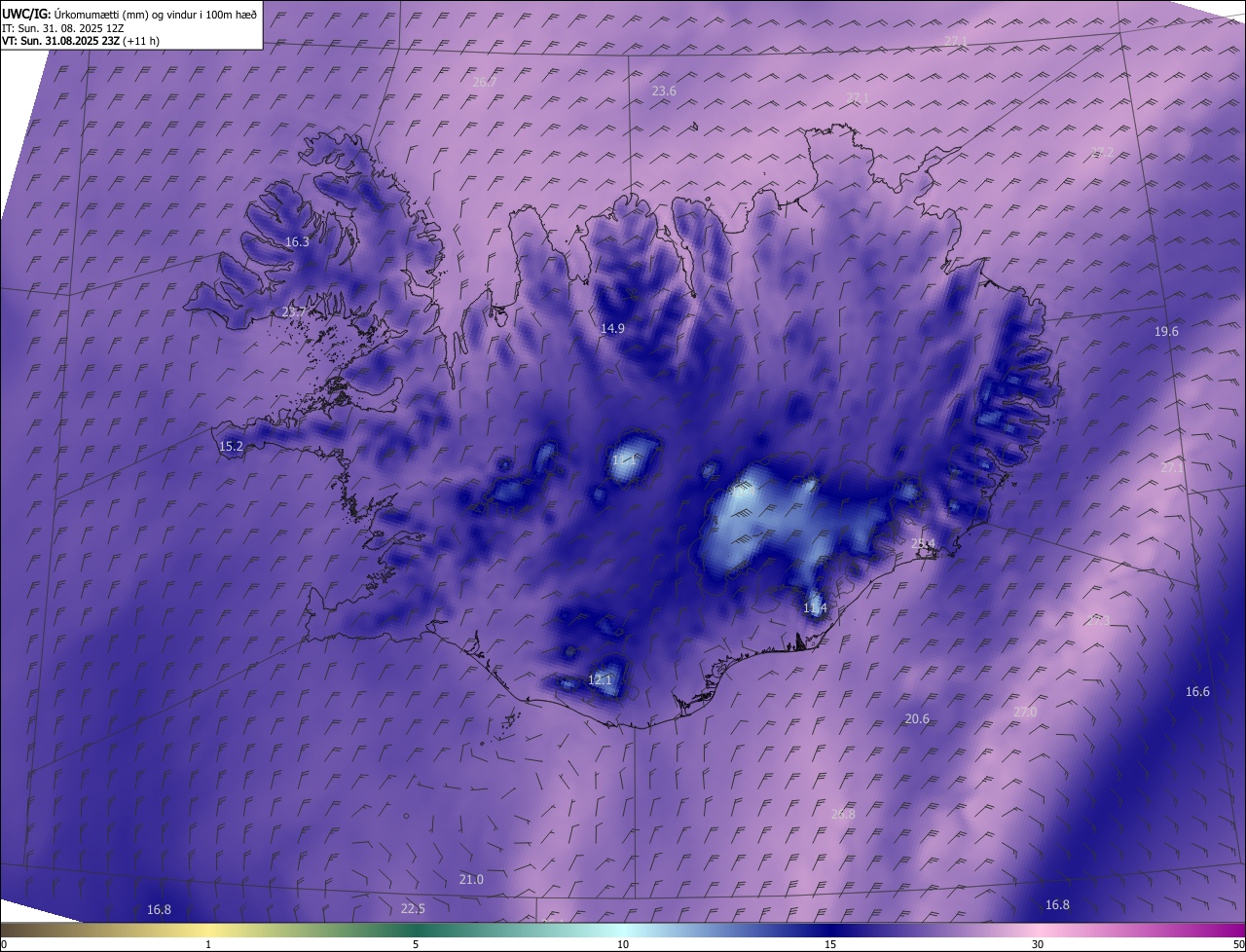
Task: Click the colorbar tick label 1
Action: click(208, 945)
